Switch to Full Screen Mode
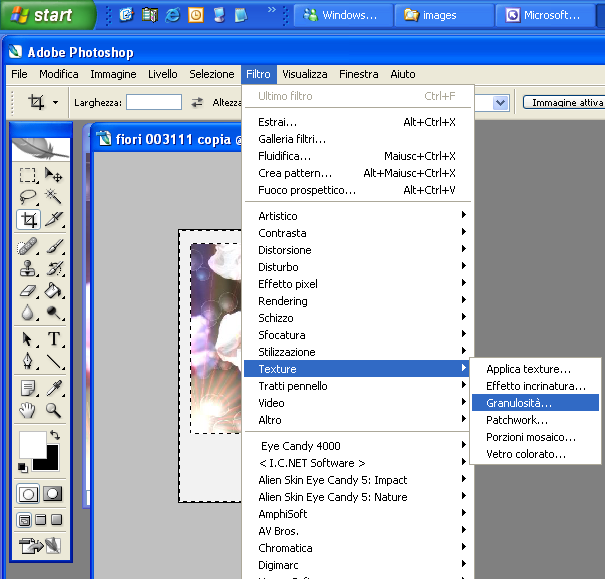 point(57,520)
